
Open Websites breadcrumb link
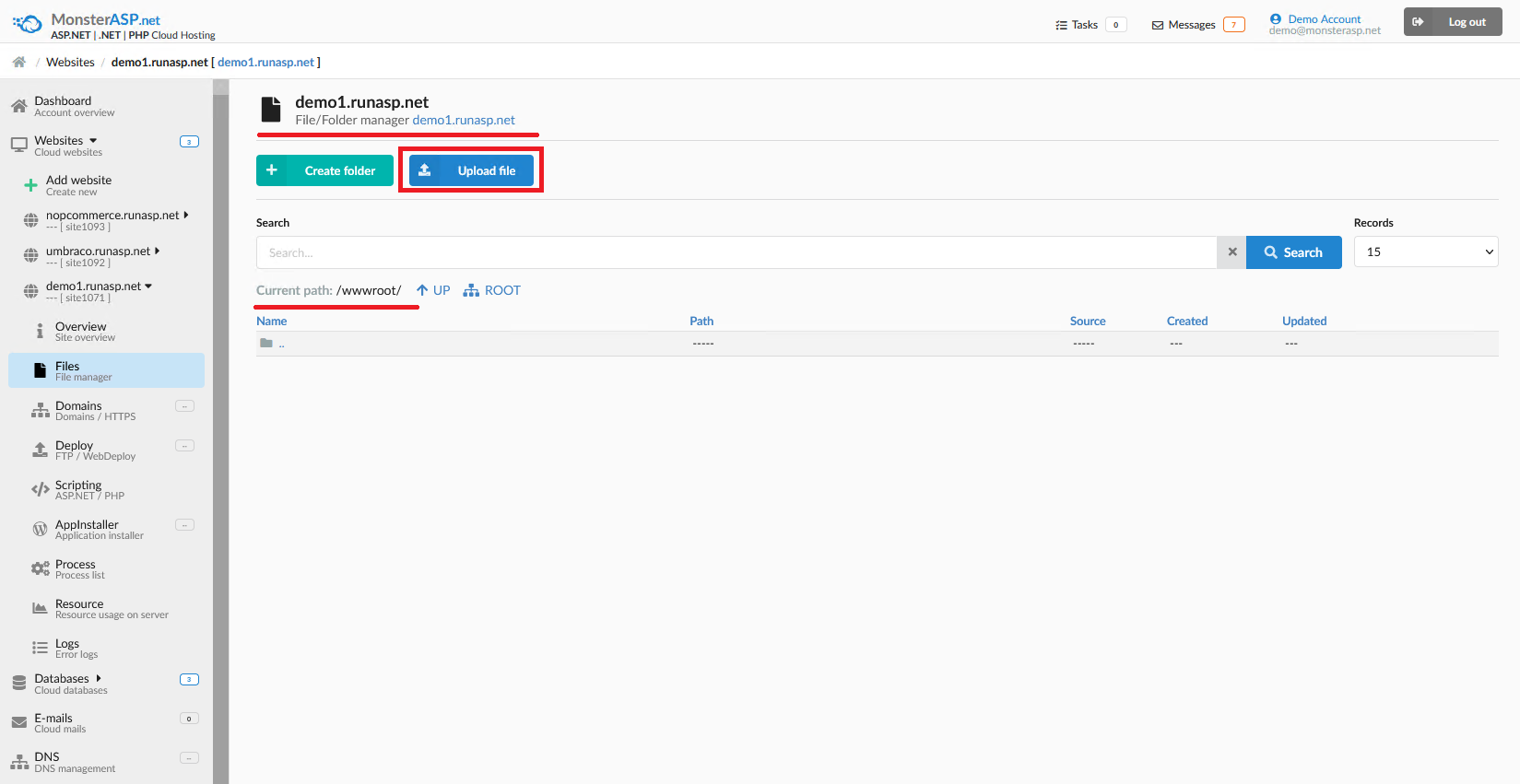(x=70, y=62)
